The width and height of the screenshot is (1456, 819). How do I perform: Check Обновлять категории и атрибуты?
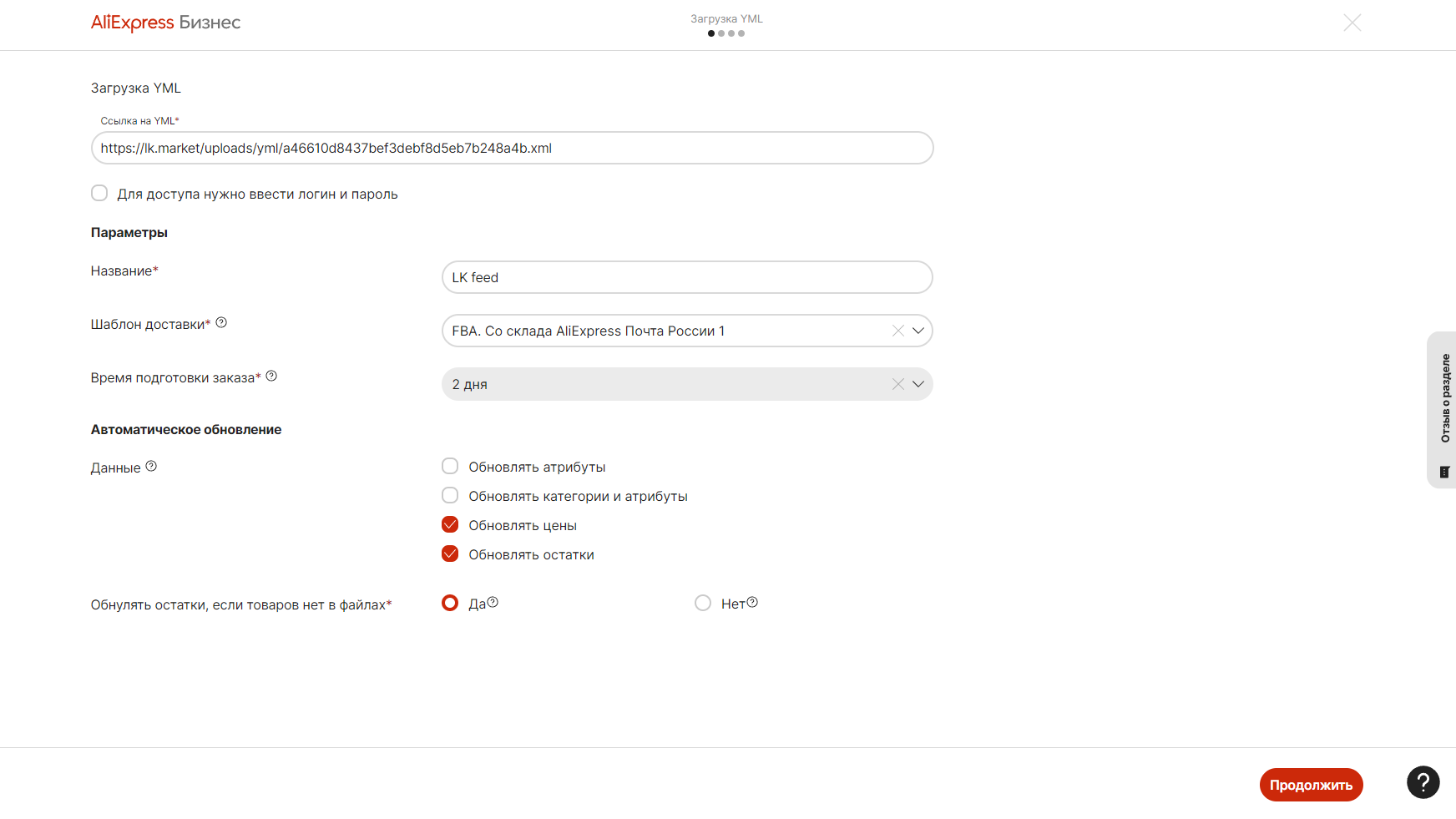450,495
